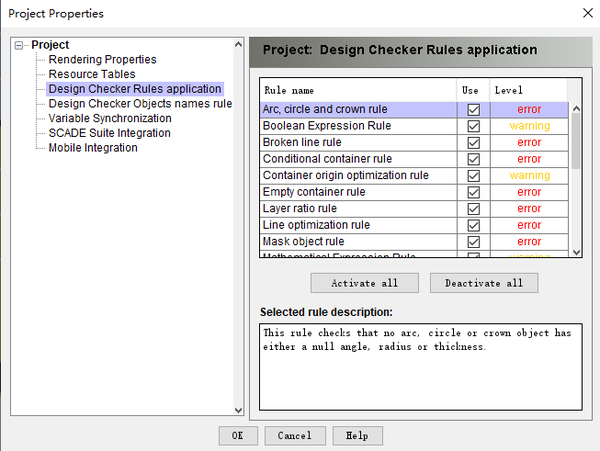Select Design Checker Objects names rule
The width and height of the screenshot is (600, 451).
click(x=139, y=103)
